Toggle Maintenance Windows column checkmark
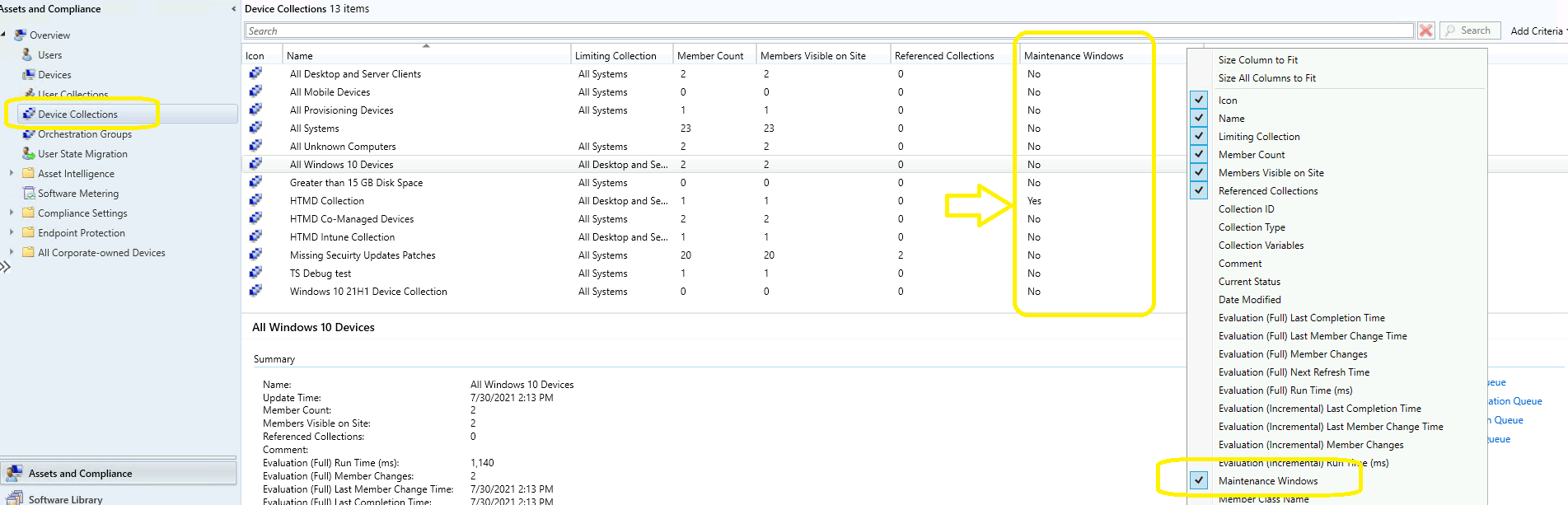The image size is (1568, 505). click(1199, 480)
